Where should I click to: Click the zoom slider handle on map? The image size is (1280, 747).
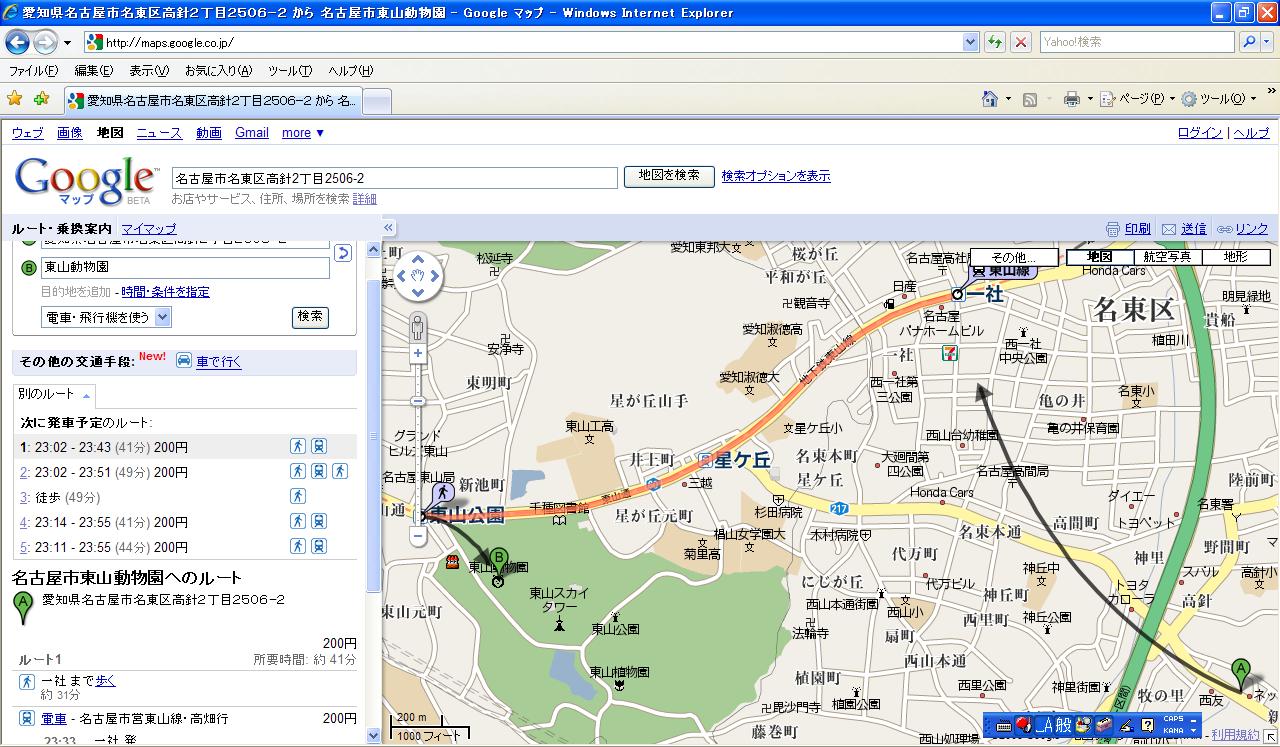coord(418,401)
